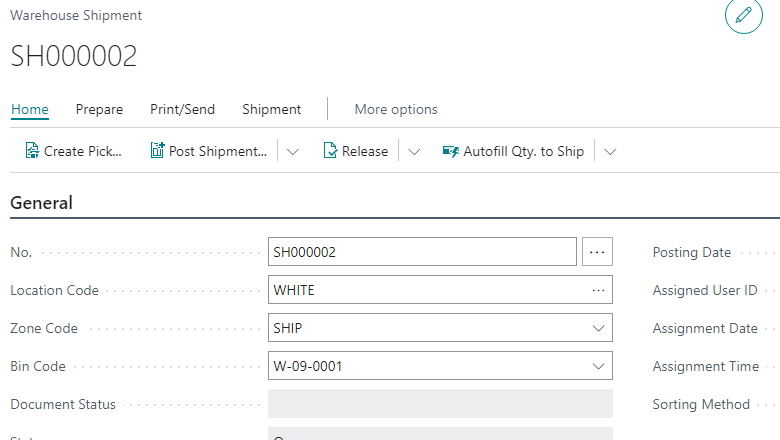Screen dimensions: 780x440
Task: Open the Prepare tab
Action: [99, 109]
